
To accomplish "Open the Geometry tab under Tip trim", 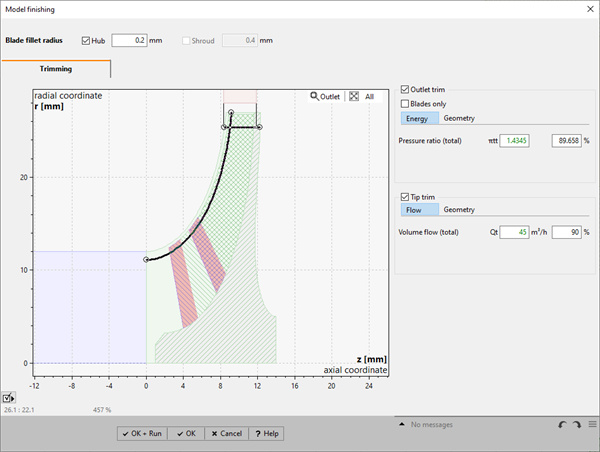I will point(459,210).
